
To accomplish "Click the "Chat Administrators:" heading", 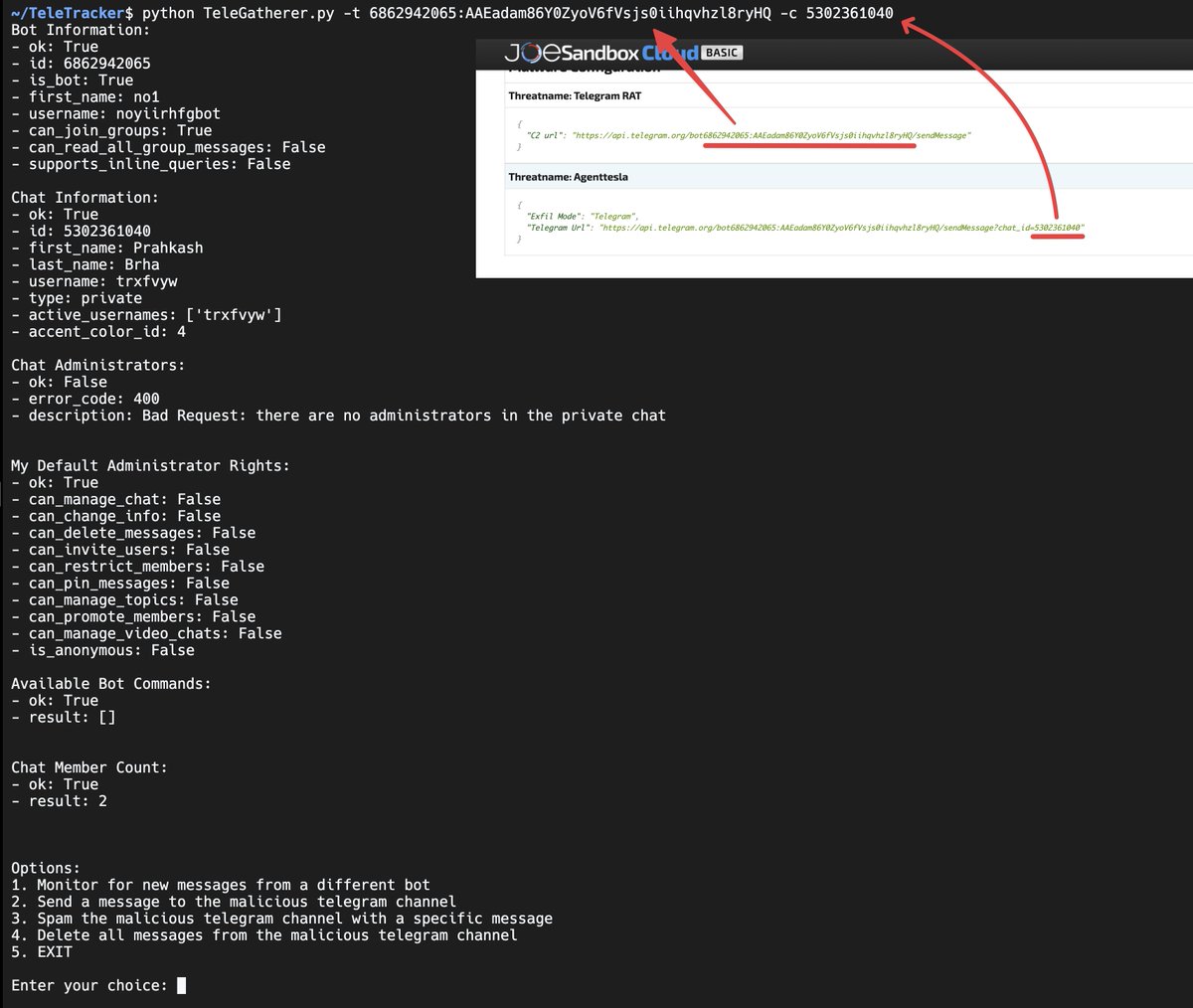I will pyautogui.click(x=98, y=366).
